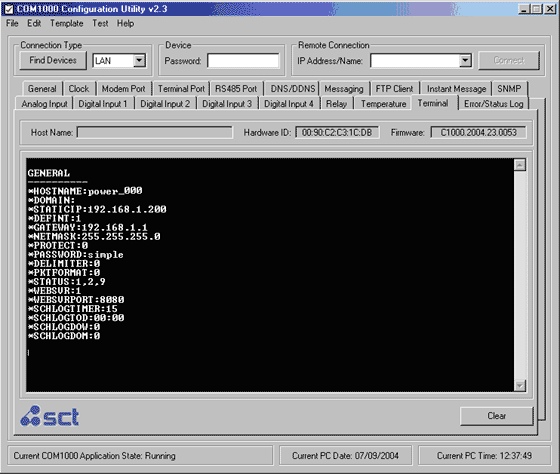
Task: Click the terminal vertical scrollbar track
Action: 520,275
